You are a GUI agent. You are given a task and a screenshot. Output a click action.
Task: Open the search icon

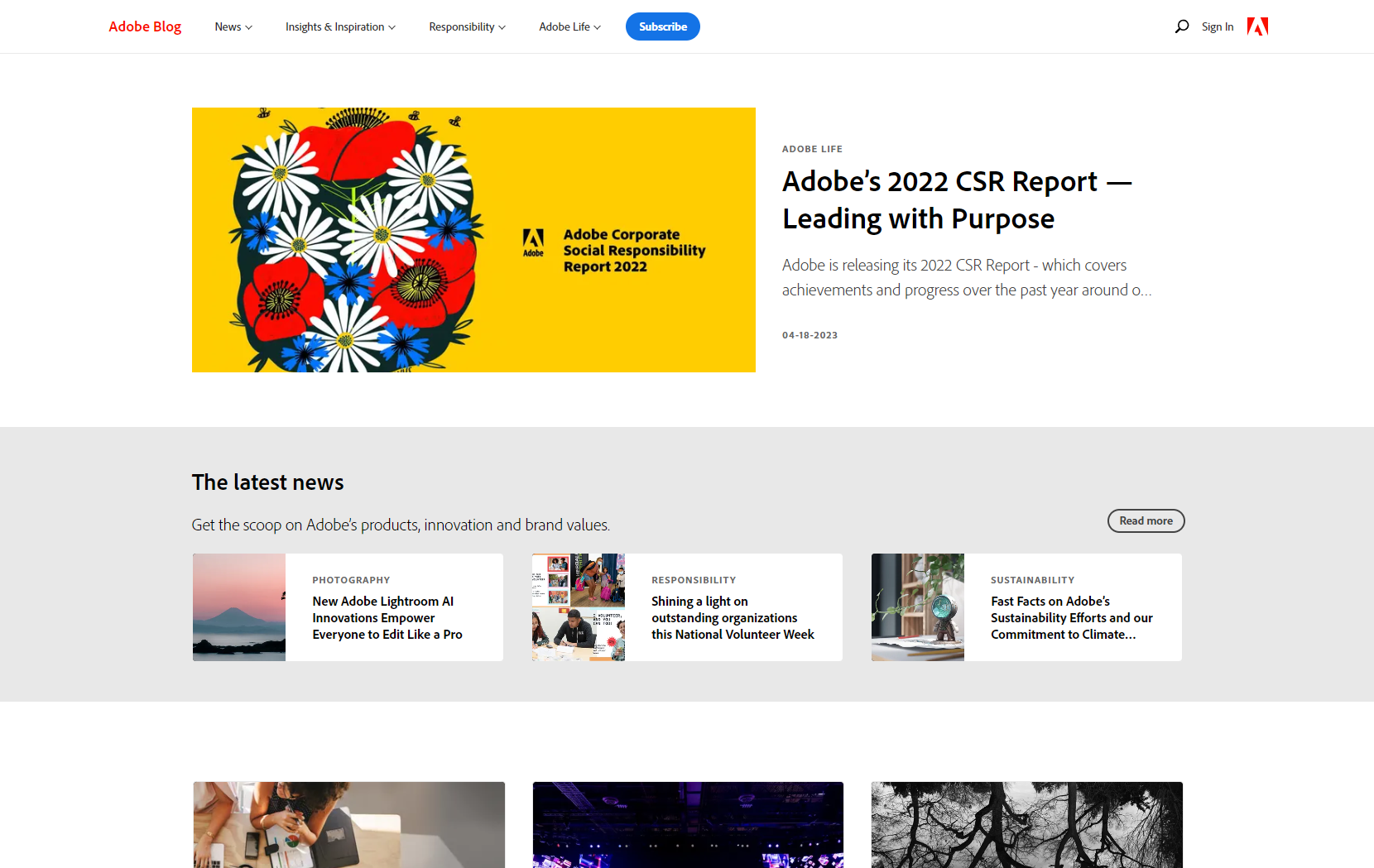pos(1181,26)
